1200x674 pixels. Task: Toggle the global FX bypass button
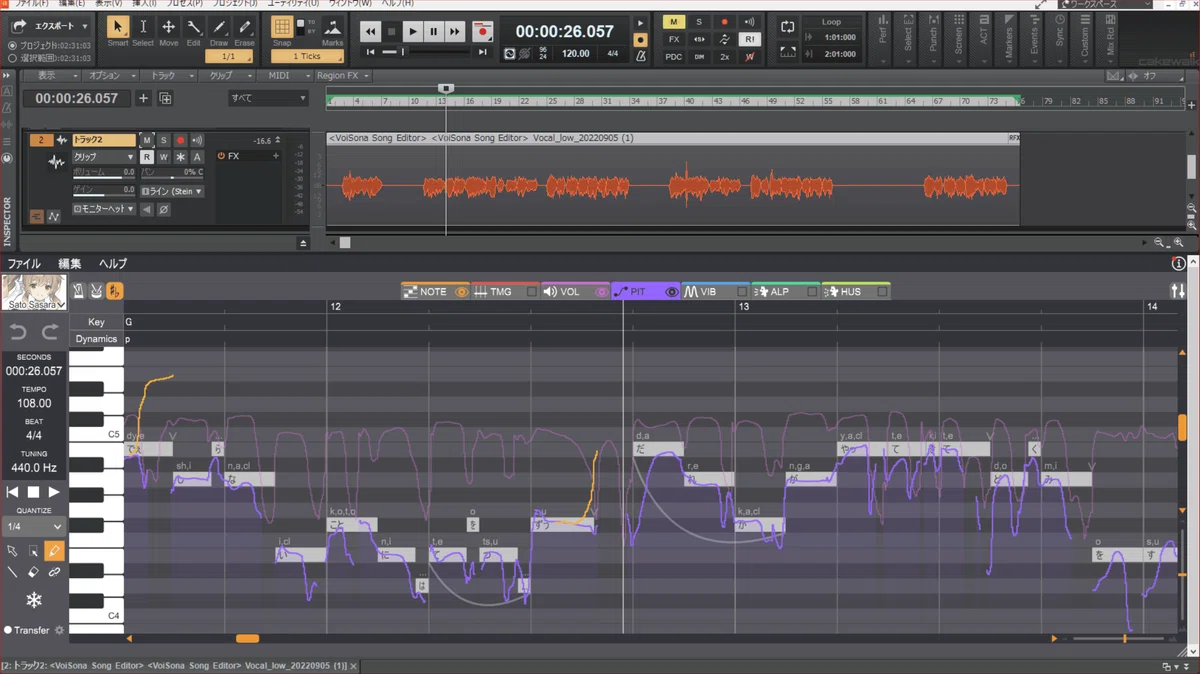[673, 39]
